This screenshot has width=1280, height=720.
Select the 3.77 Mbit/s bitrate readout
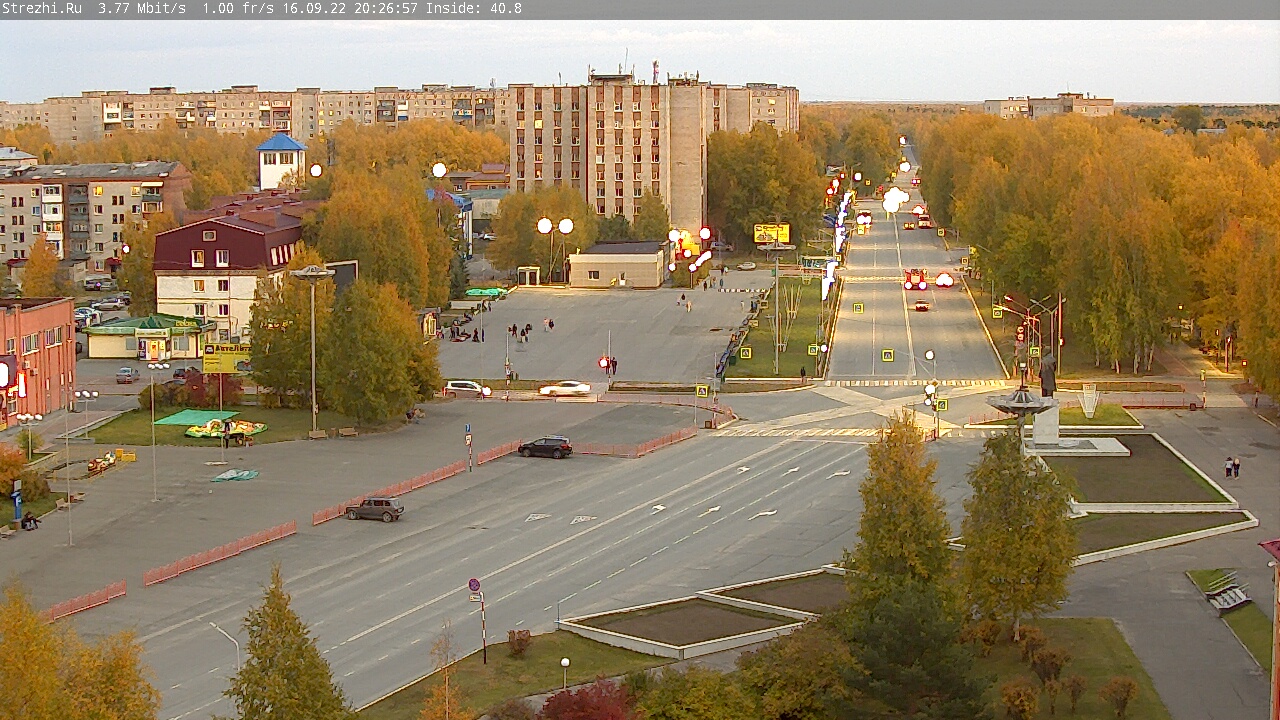(142, 8)
